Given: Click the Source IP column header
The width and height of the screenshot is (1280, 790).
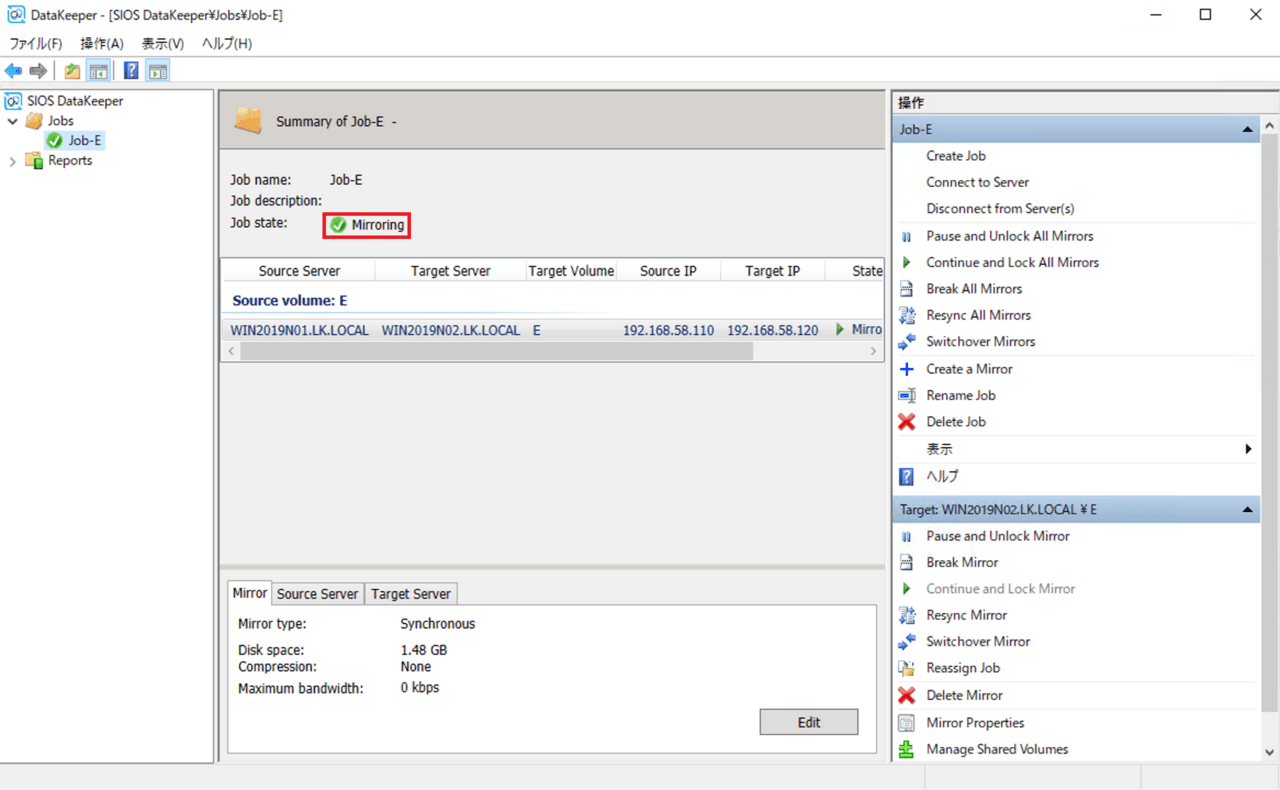Looking at the screenshot, I should pos(668,271).
